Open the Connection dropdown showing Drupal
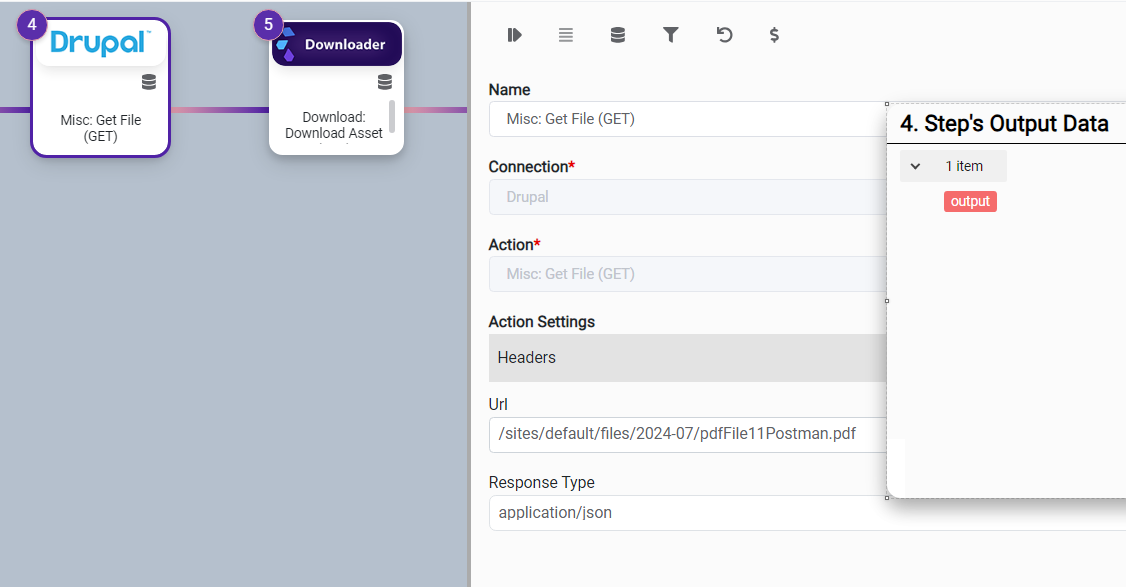 [x=687, y=197]
